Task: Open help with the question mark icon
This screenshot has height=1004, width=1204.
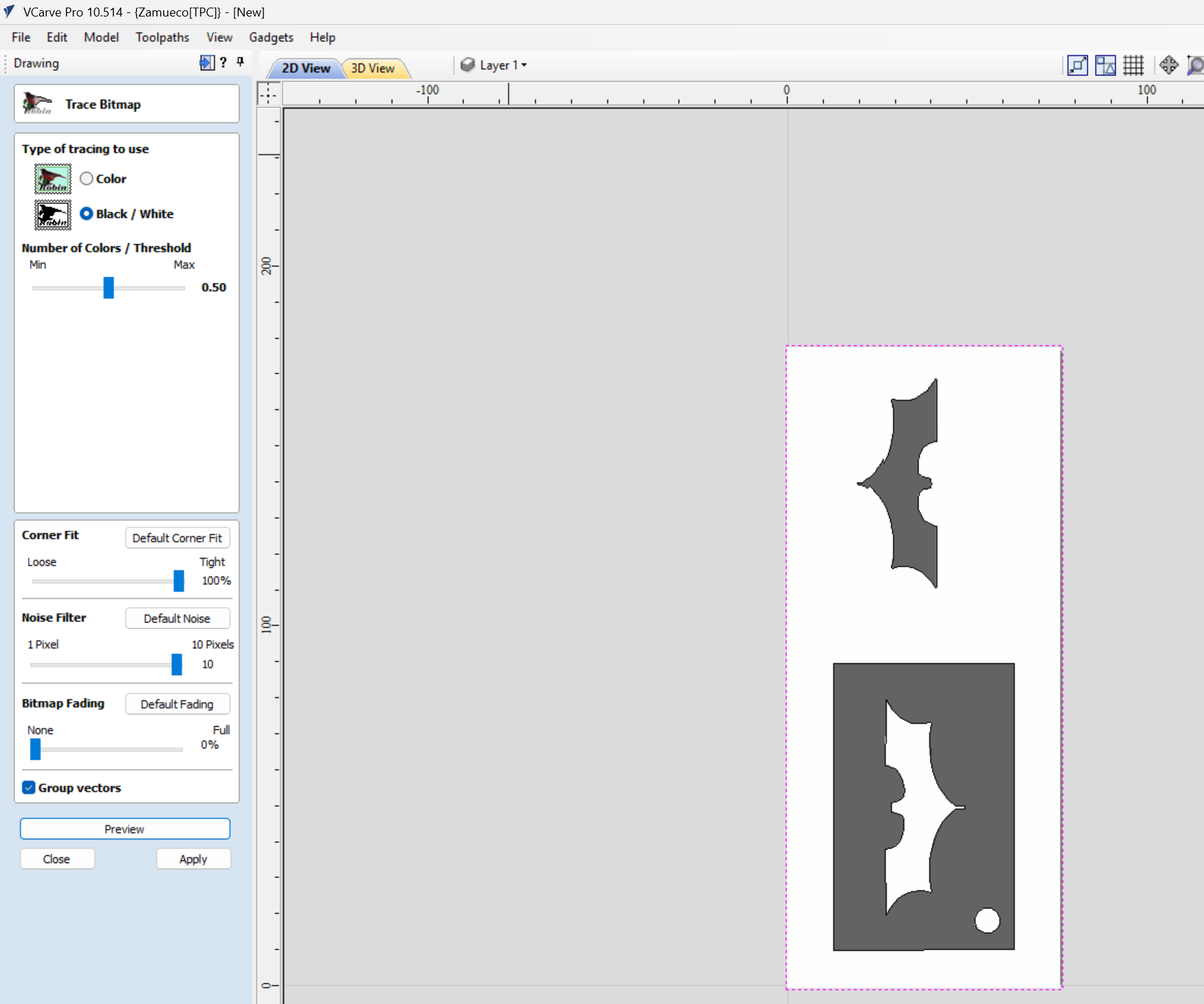Action: (223, 63)
